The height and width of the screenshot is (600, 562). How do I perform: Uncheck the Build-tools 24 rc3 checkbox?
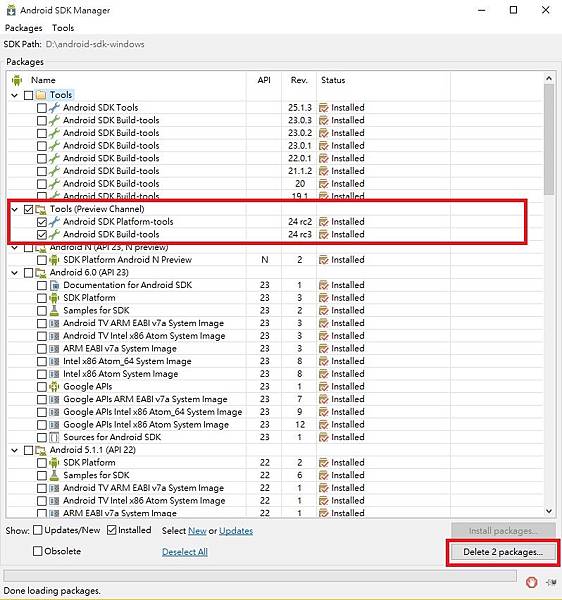point(42,235)
